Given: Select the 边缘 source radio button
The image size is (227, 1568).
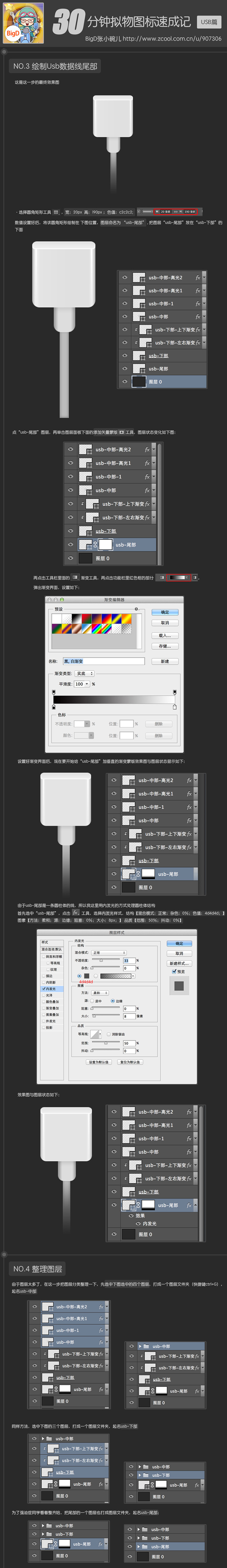Looking at the screenshot, I should coord(113,1001).
